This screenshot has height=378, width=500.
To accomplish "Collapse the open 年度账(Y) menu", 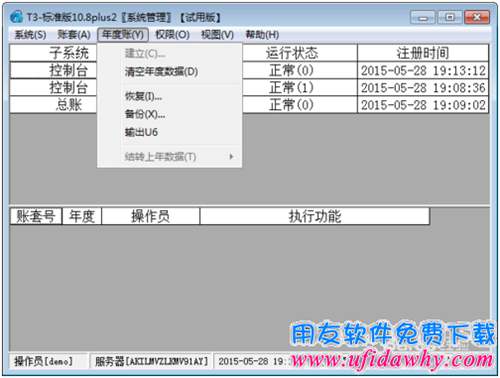I will point(123,35).
